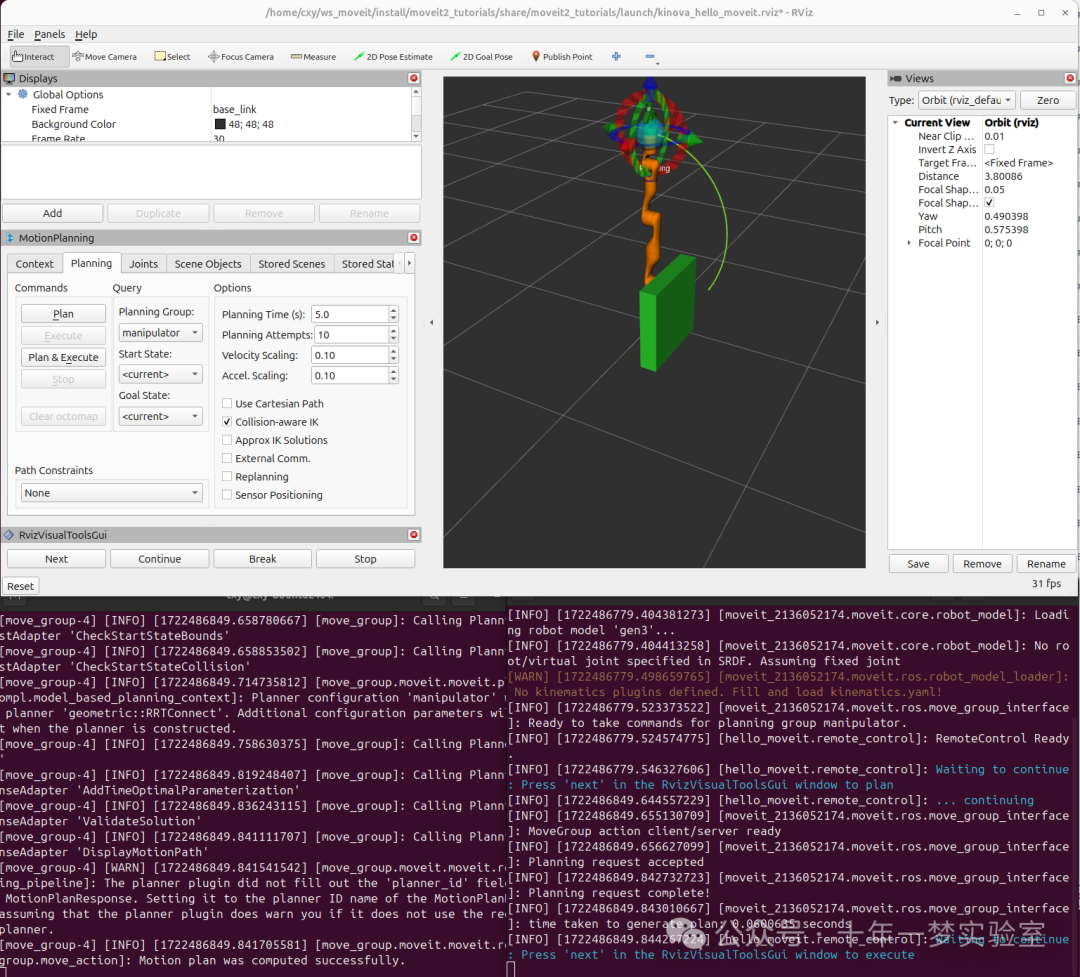Choose the Select tool
Screen dimensions: 1080x977
pos(172,56)
